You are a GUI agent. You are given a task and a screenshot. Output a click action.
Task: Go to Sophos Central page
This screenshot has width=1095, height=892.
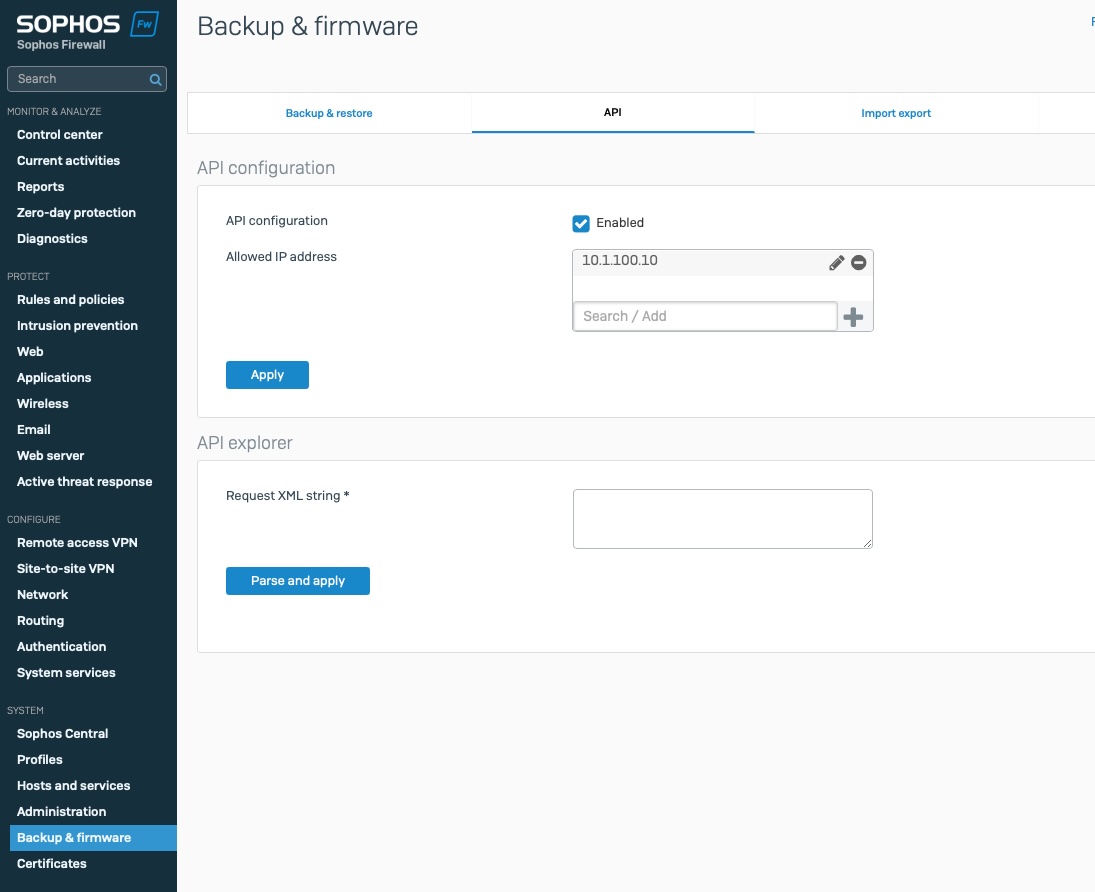(x=62, y=733)
